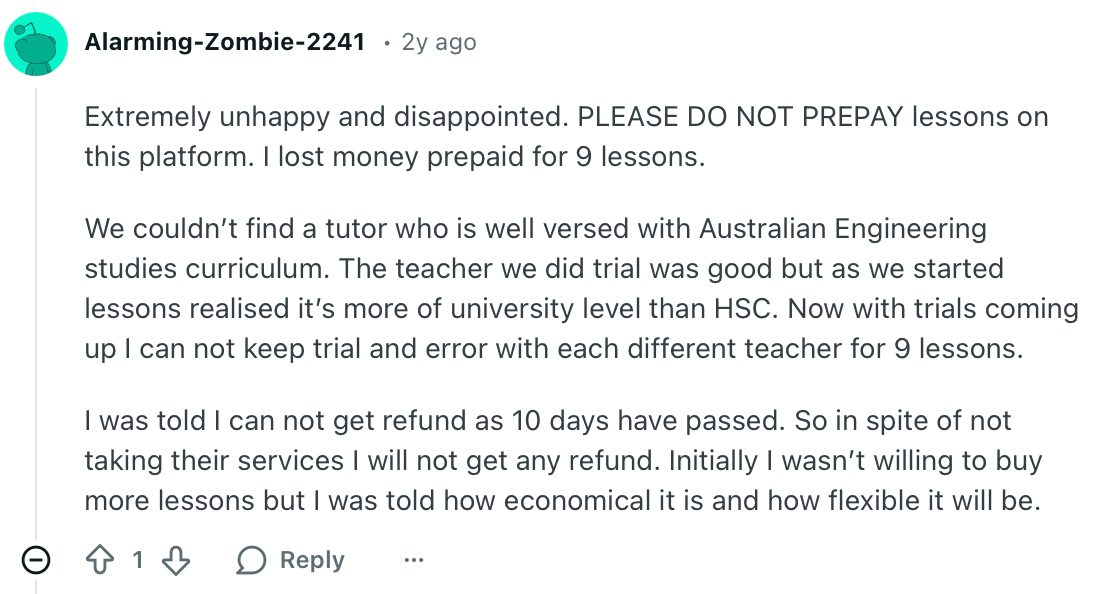Click the green Reddit avatar icon
The width and height of the screenshot is (1118, 594).
tap(36, 45)
